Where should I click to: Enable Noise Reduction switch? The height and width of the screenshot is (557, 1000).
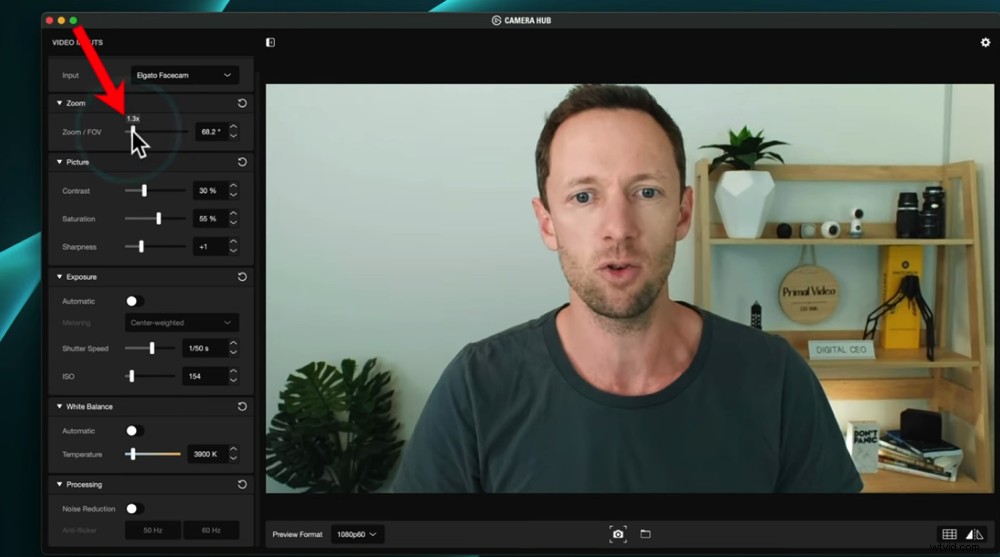pyautogui.click(x=134, y=509)
